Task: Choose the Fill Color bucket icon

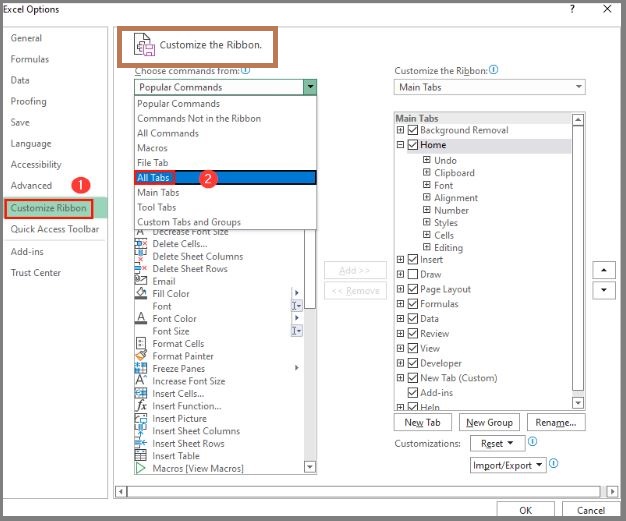Action: pyautogui.click(x=141, y=293)
